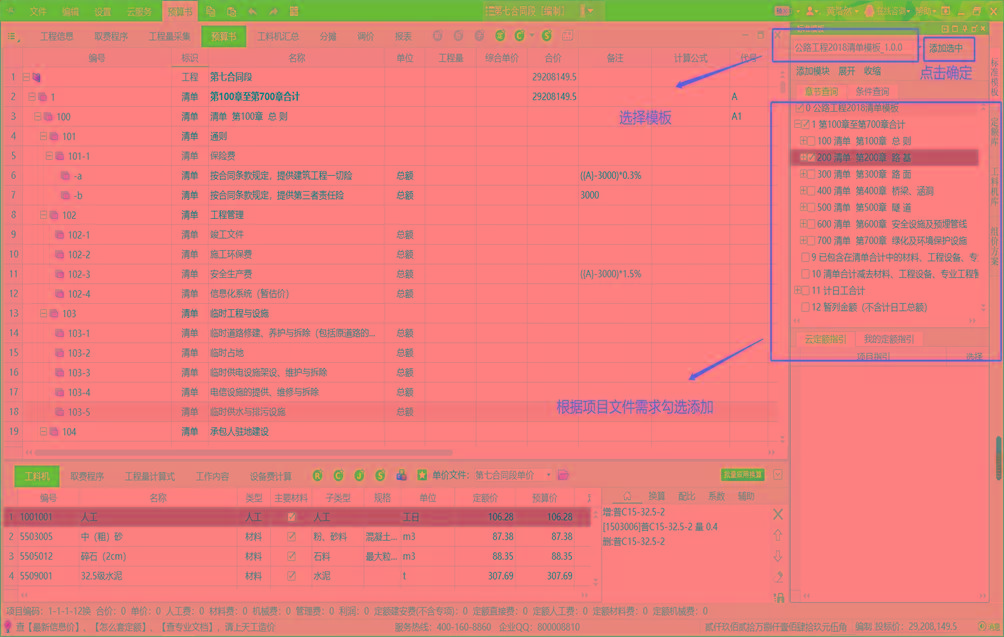Image resolution: width=1004 pixels, height=637 pixels.
Task: Switch to the 条件查询 tab
Action: pos(872,92)
